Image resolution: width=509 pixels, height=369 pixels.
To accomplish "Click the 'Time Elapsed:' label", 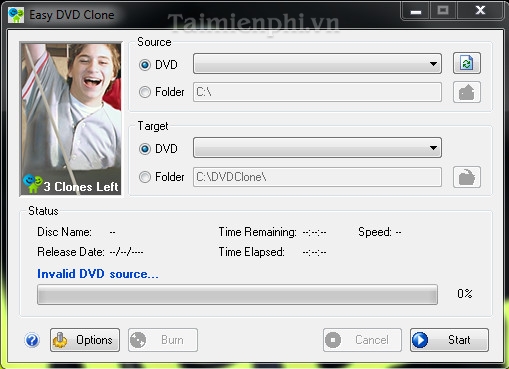I will 252,252.
